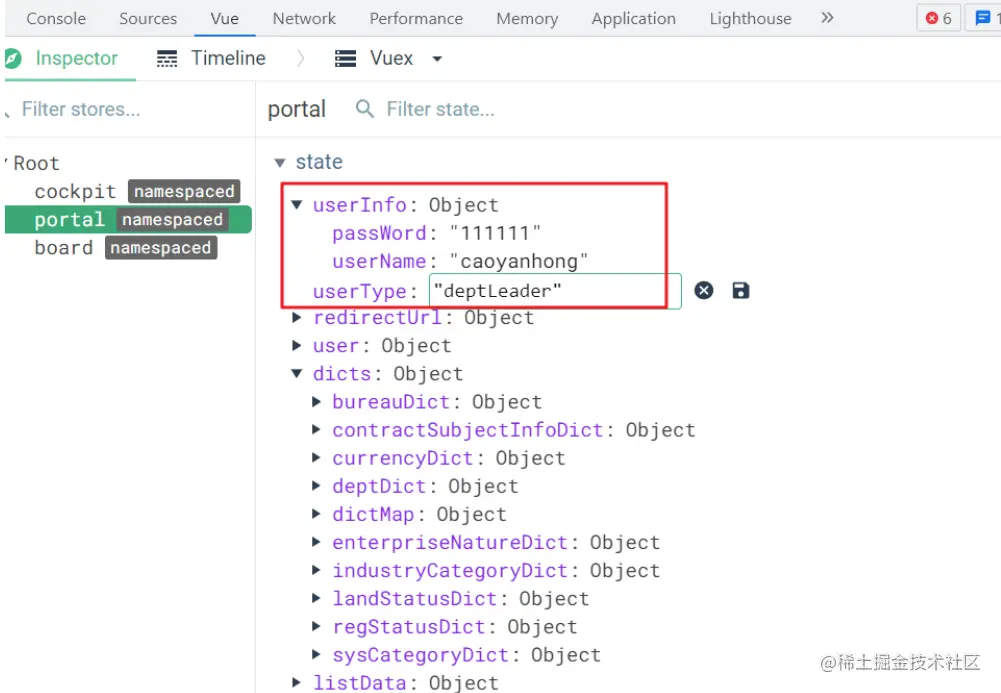
Task: Open the Sources tab
Action: 147,19
